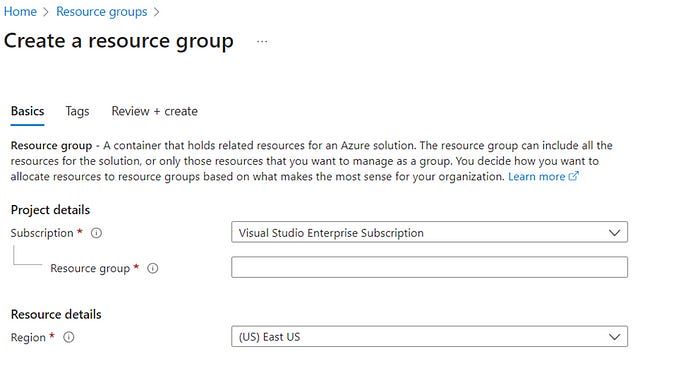700x386 pixels.
Task: Click the Create a resource group title
Action: (119, 41)
